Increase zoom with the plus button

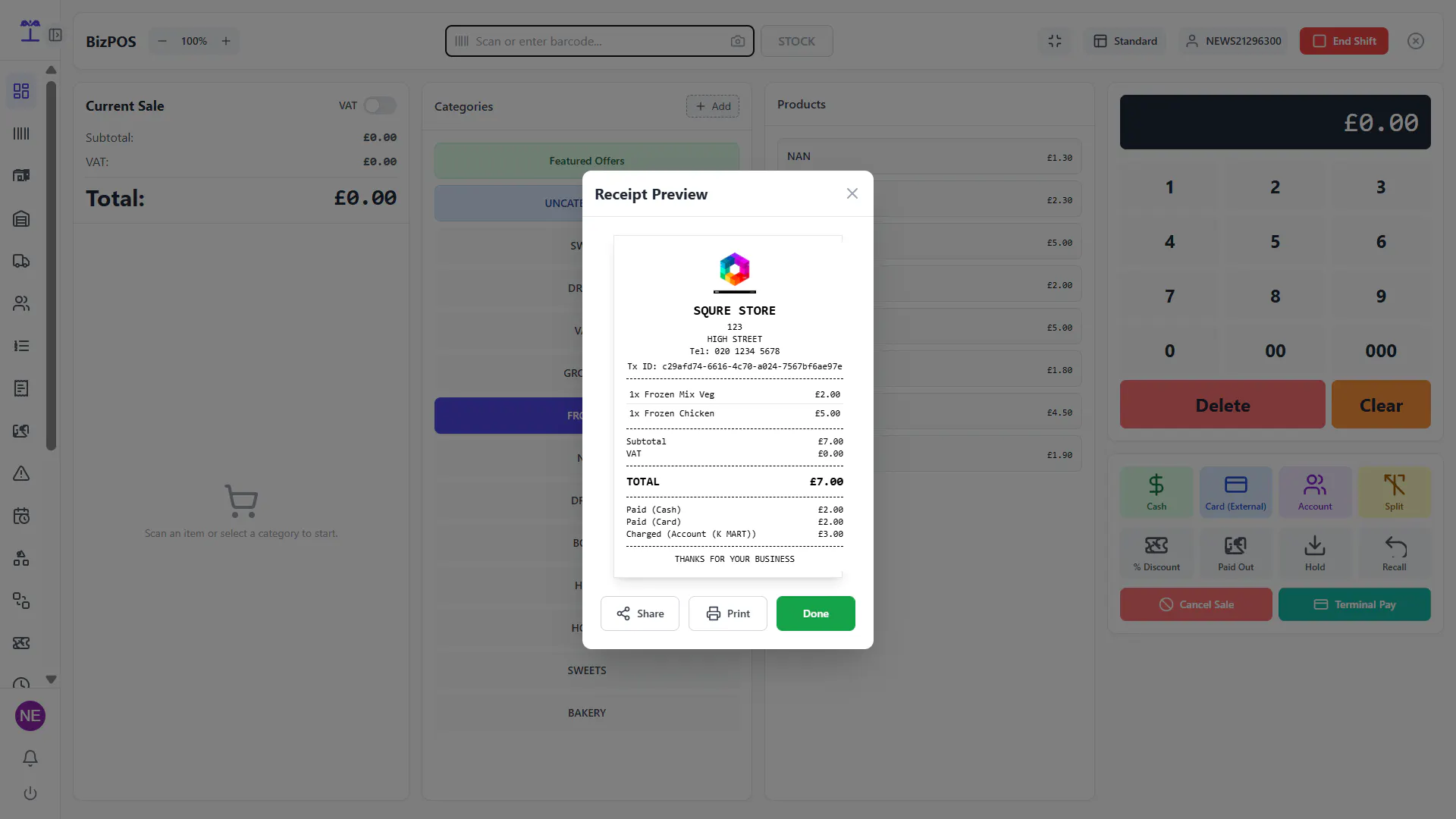(x=226, y=41)
